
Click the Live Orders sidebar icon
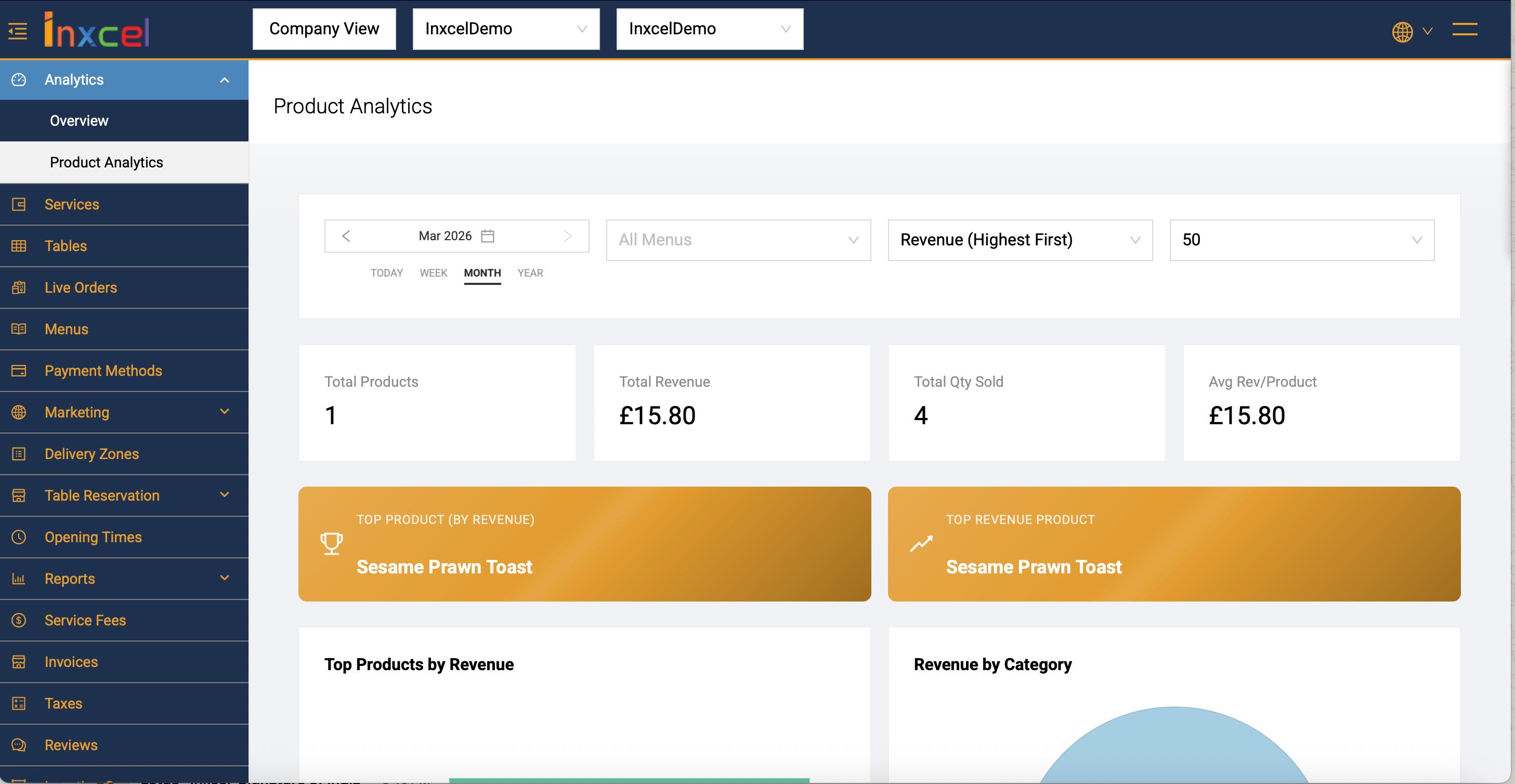pos(19,288)
